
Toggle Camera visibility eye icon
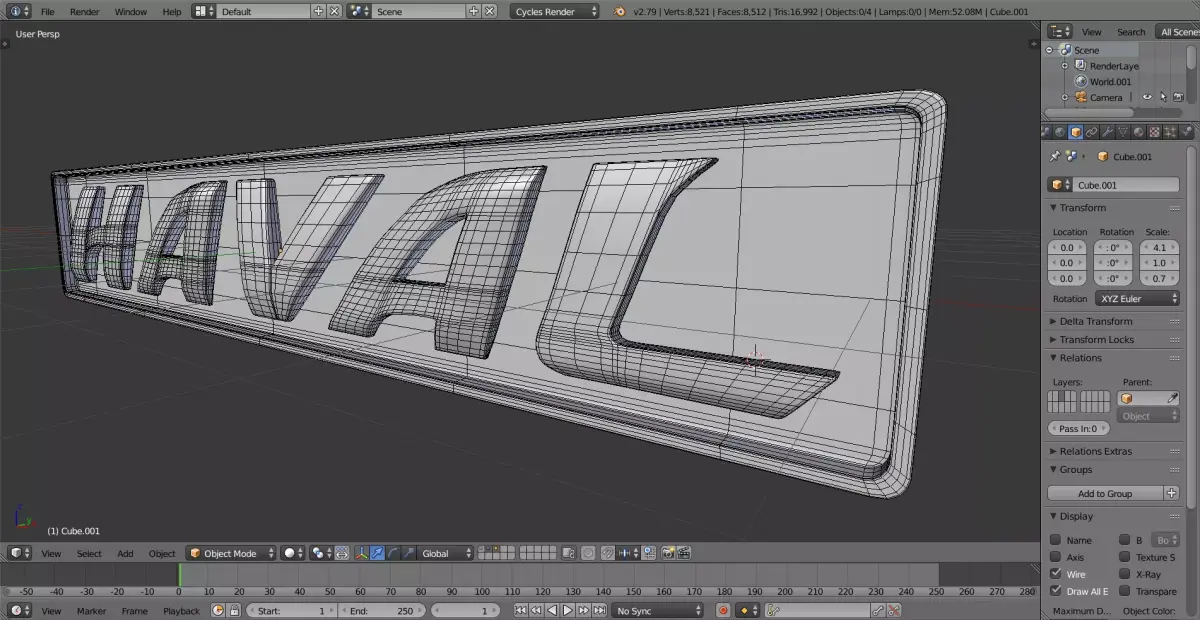click(1147, 98)
